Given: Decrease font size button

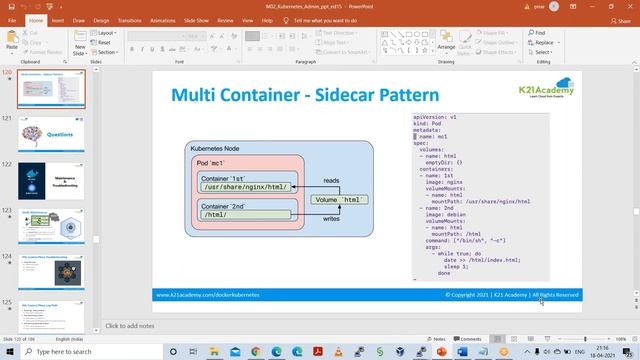Looking at the screenshot, I should coord(222,36).
